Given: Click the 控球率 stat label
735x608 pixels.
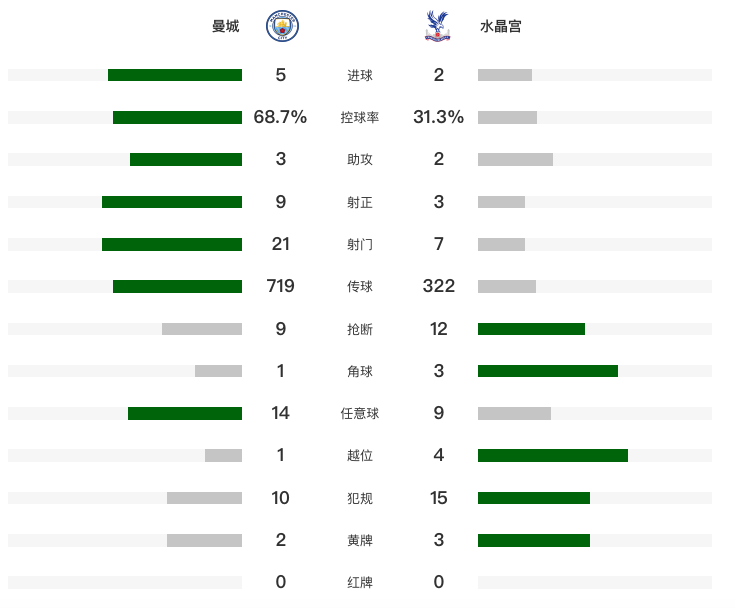Looking at the screenshot, I should [360, 118].
